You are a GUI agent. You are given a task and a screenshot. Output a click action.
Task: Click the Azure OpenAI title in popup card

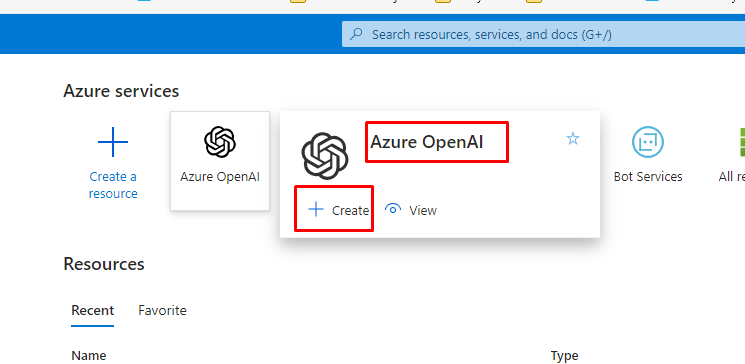click(x=427, y=142)
